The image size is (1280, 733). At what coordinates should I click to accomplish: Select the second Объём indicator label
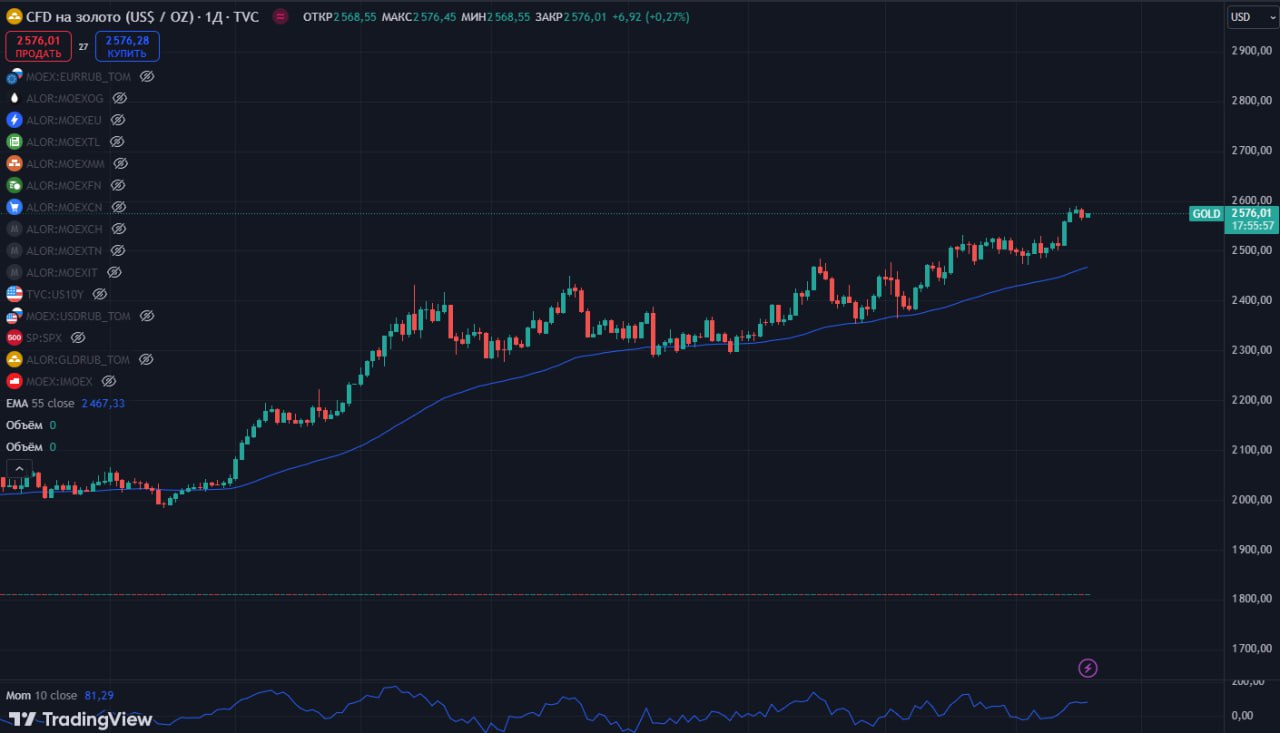24,447
